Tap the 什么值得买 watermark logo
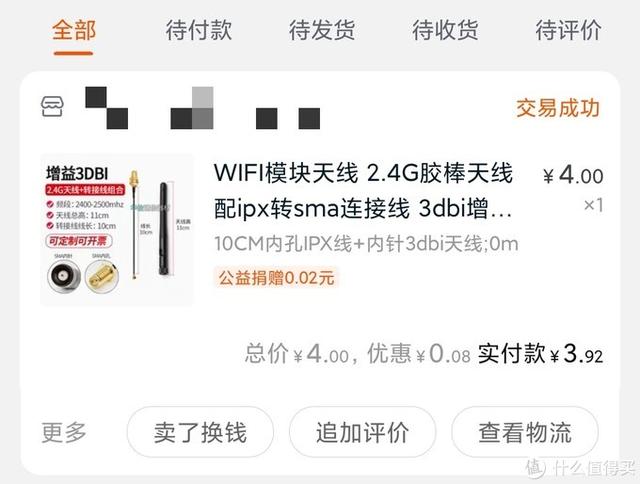The image size is (640, 484). click(x=580, y=468)
